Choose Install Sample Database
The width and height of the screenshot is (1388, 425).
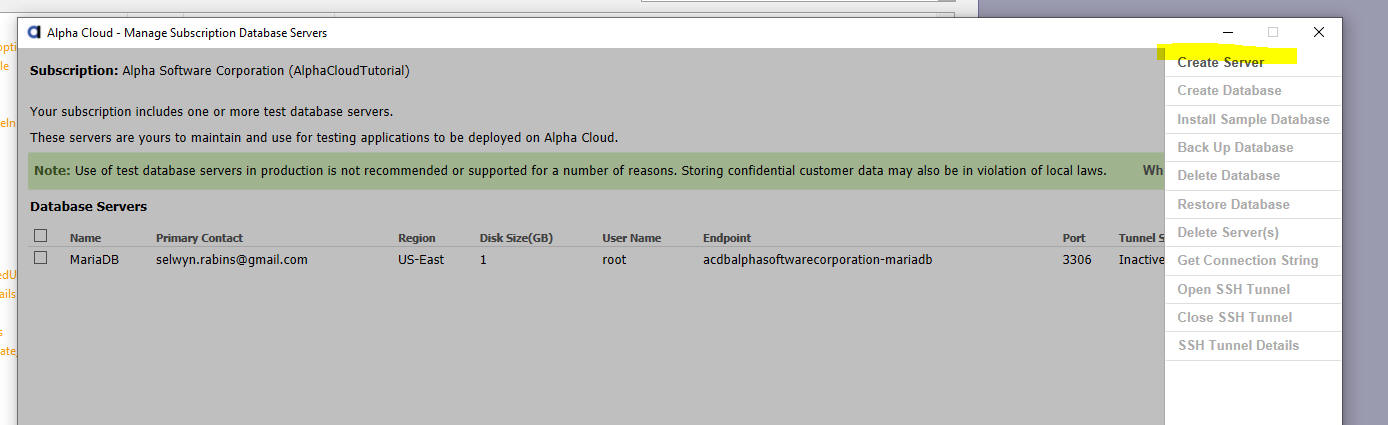[x=1253, y=119]
